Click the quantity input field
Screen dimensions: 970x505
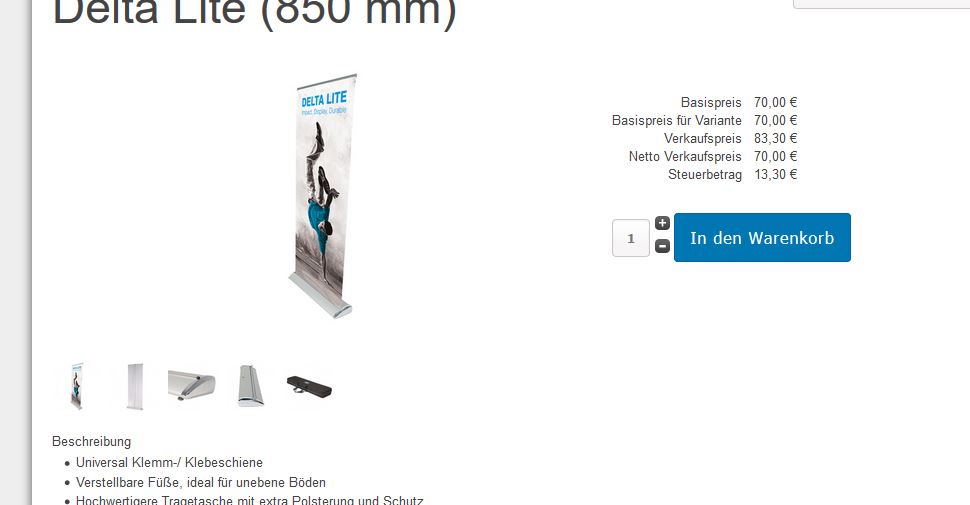point(631,238)
